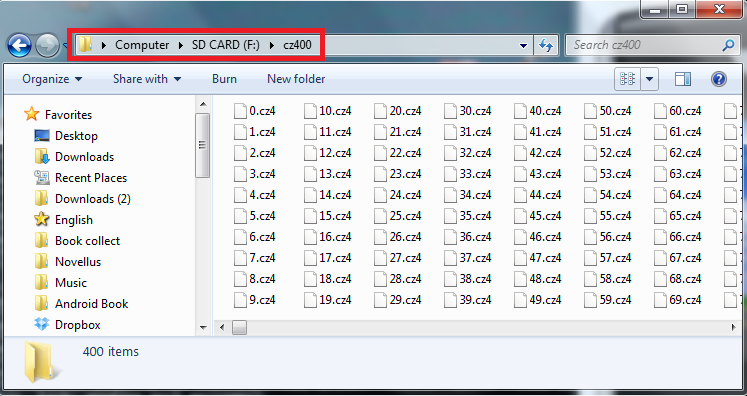Screen dimensions: 747x396
Task: Click the horizontal scrollbar right arrow
Action: click(x=733, y=327)
